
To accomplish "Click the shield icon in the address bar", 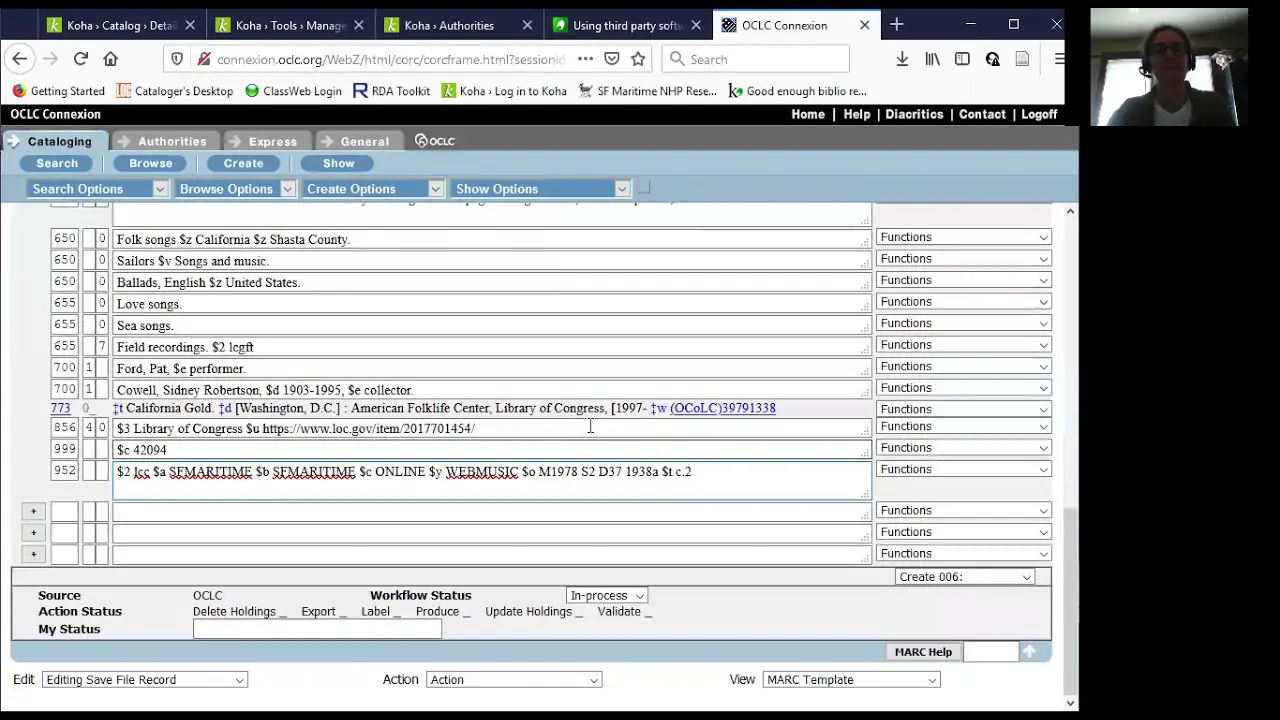I will [x=177, y=59].
